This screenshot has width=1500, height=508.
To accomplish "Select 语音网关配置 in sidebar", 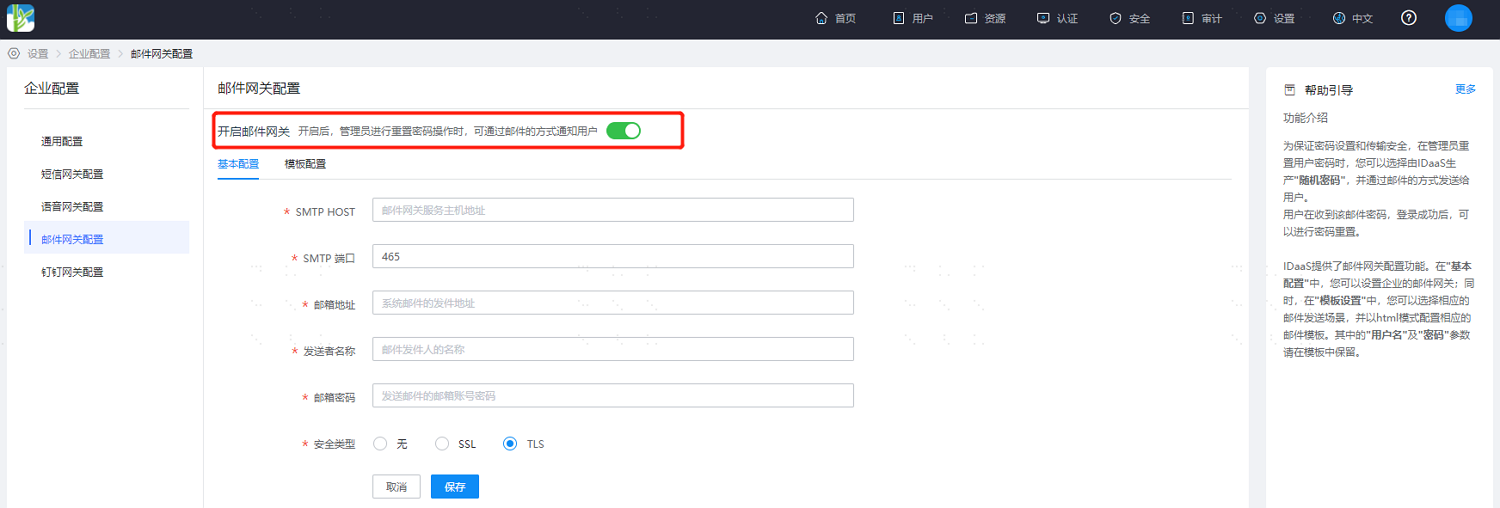I will coord(72,207).
